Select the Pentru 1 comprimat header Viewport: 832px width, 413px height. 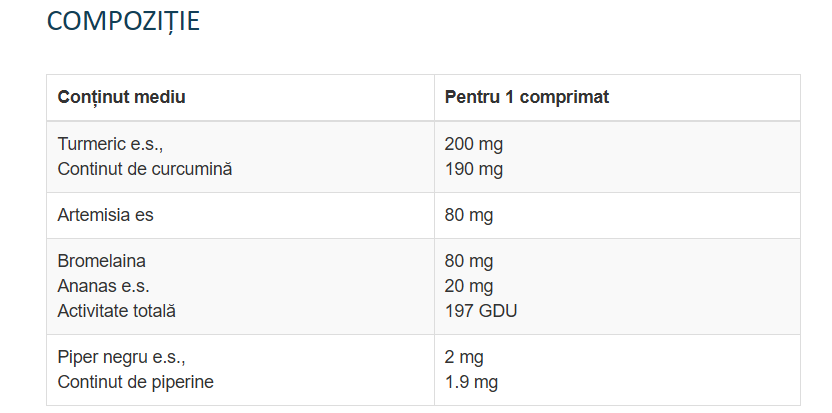(x=527, y=97)
